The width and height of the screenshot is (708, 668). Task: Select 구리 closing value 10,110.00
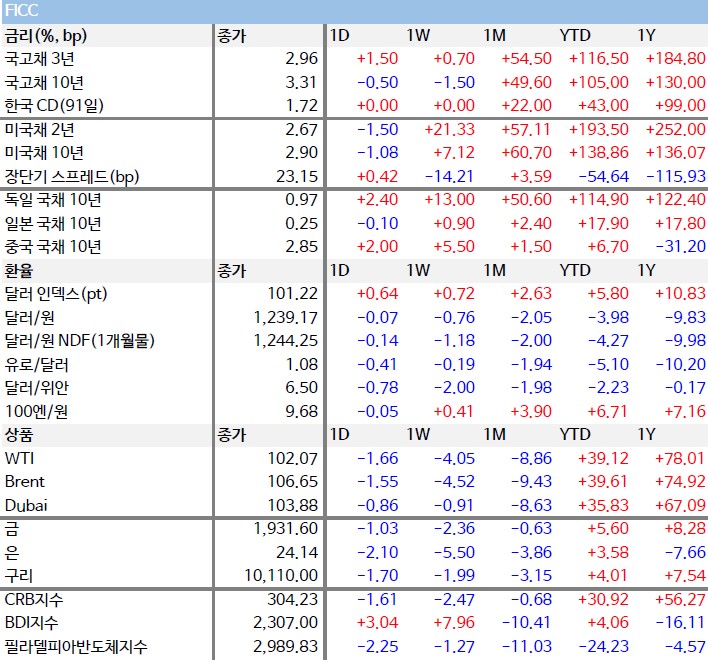point(281,575)
